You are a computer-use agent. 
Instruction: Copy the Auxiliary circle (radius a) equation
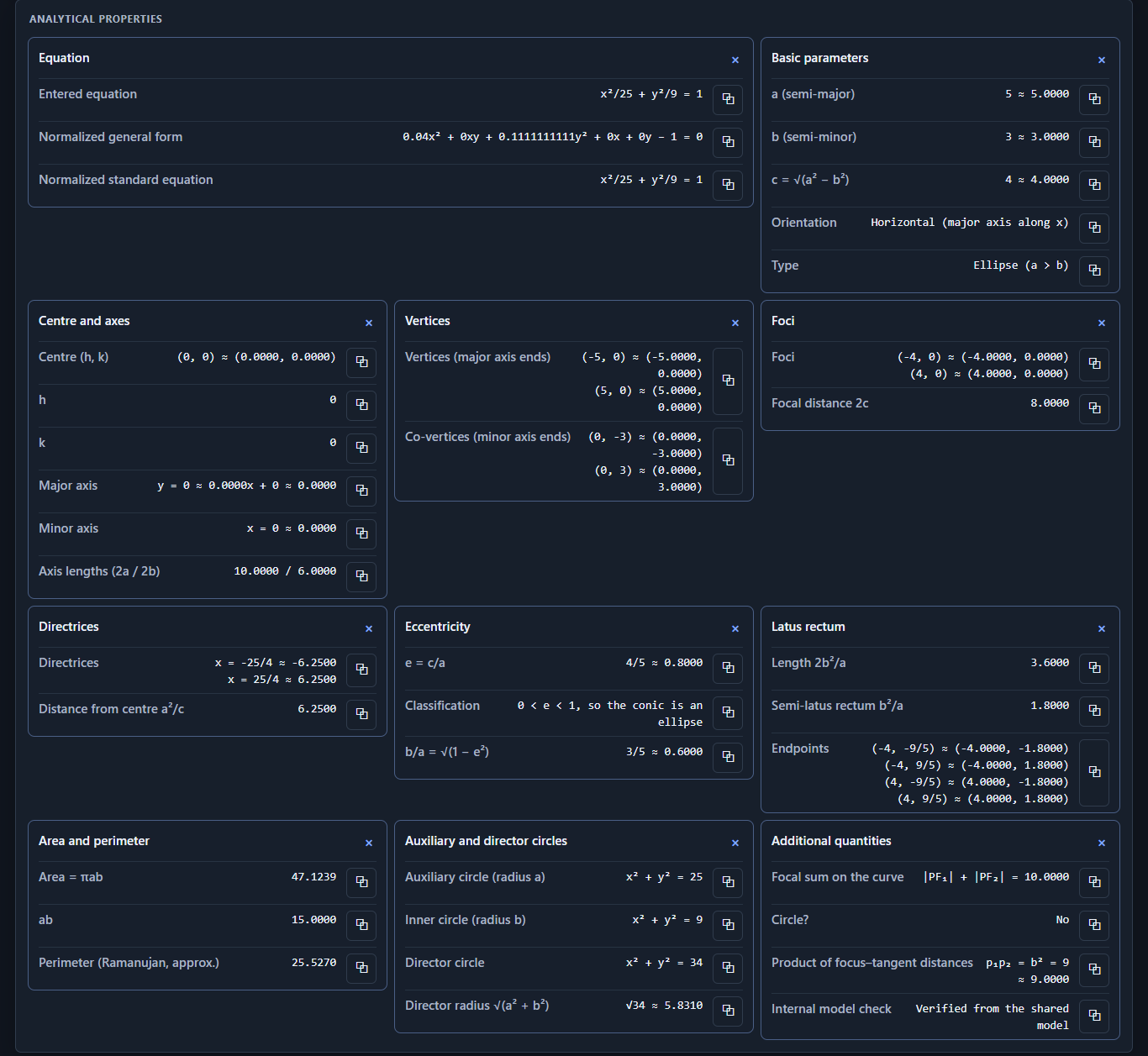pos(728,882)
